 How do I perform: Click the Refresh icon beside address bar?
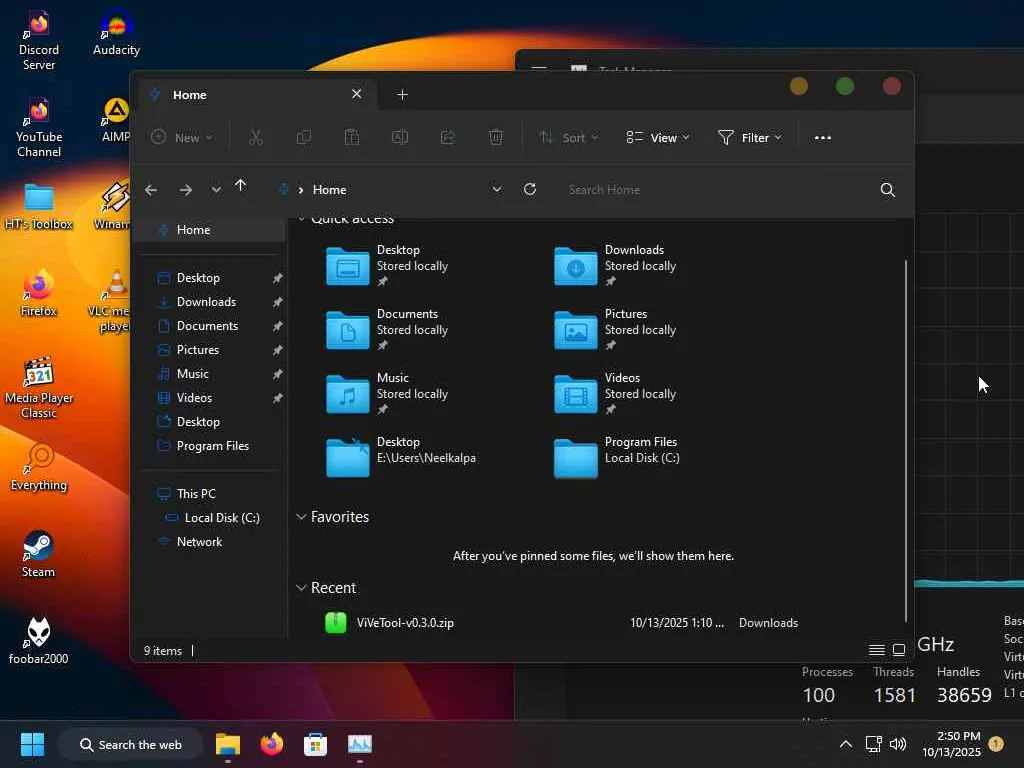click(x=530, y=189)
